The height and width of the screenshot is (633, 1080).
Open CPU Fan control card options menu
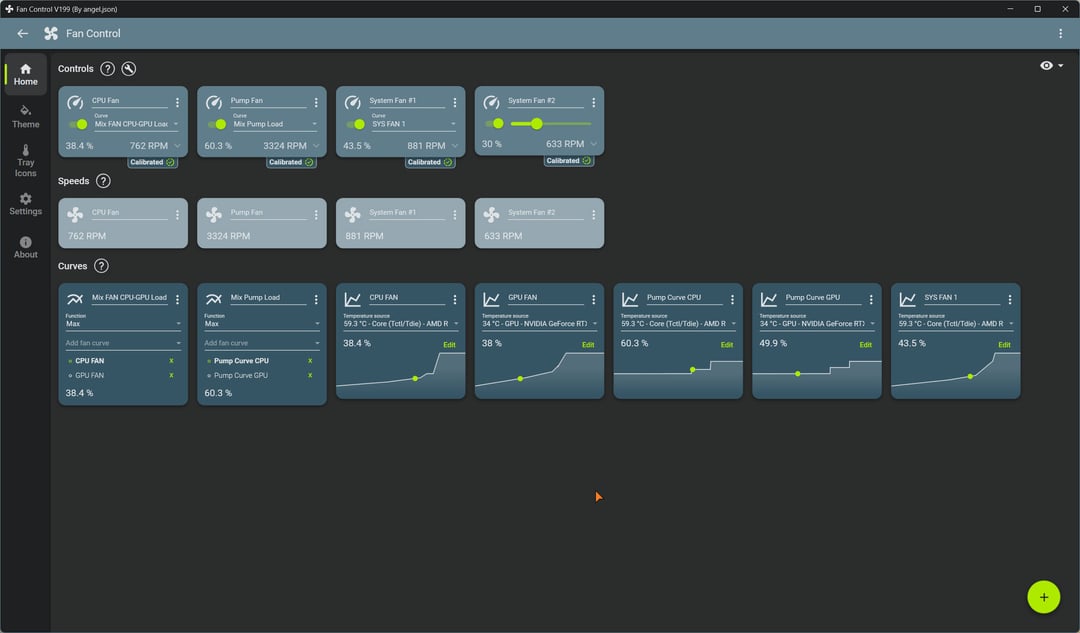pyautogui.click(x=177, y=103)
